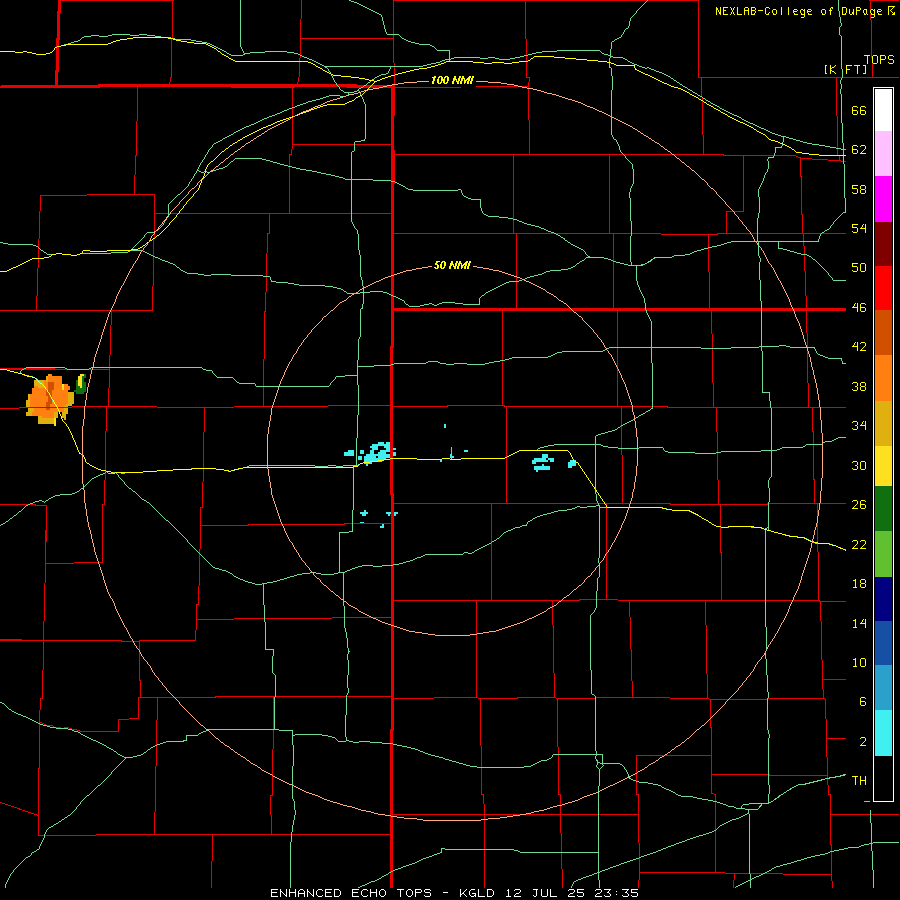This screenshot has height=900, width=900.
Task: Click the 66 scale value
Action: [859, 111]
